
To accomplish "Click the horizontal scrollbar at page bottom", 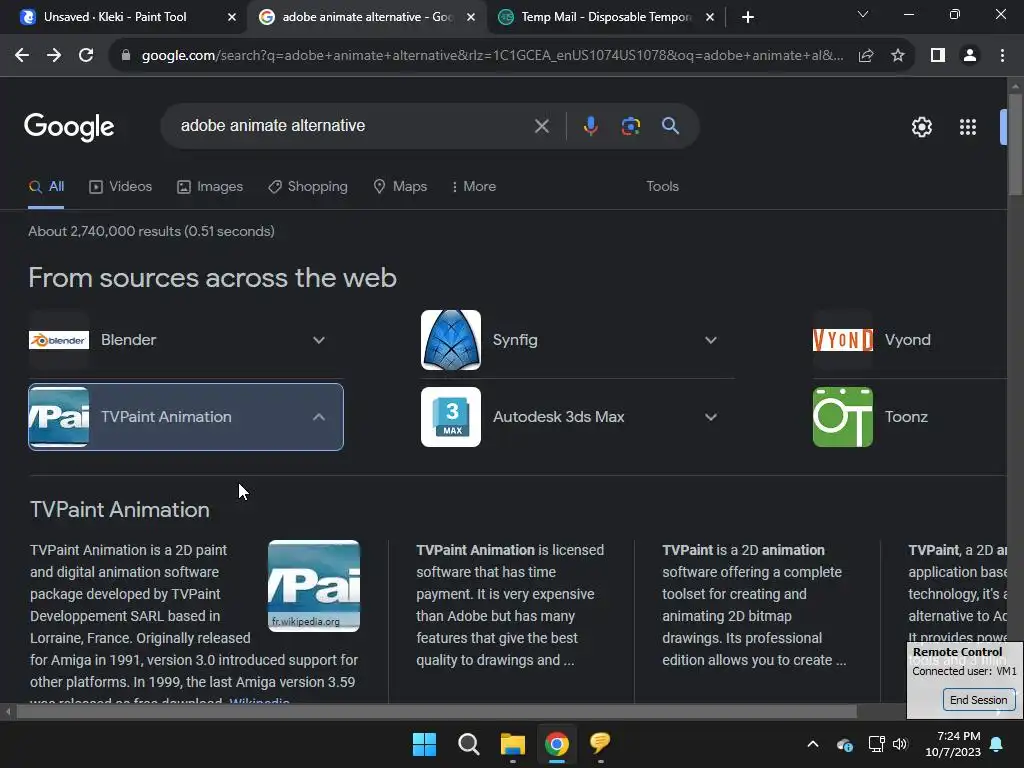I will pos(436,712).
